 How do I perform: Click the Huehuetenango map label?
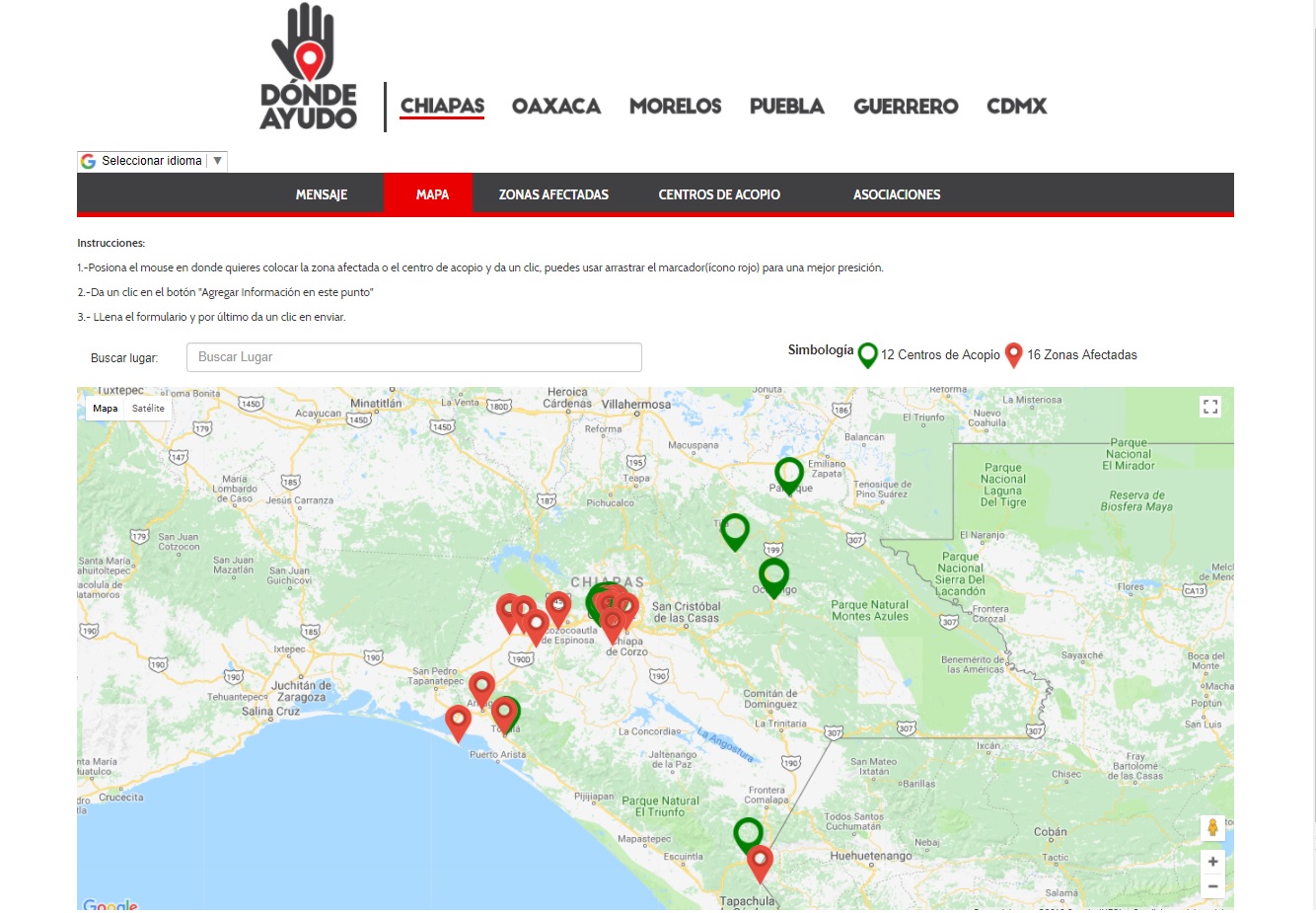tap(871, 857)
